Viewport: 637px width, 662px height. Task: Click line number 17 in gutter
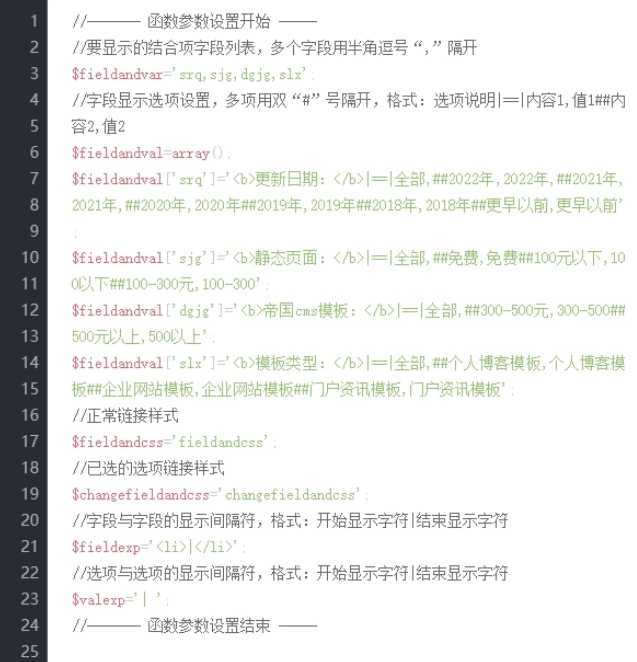tap(30, 441)
